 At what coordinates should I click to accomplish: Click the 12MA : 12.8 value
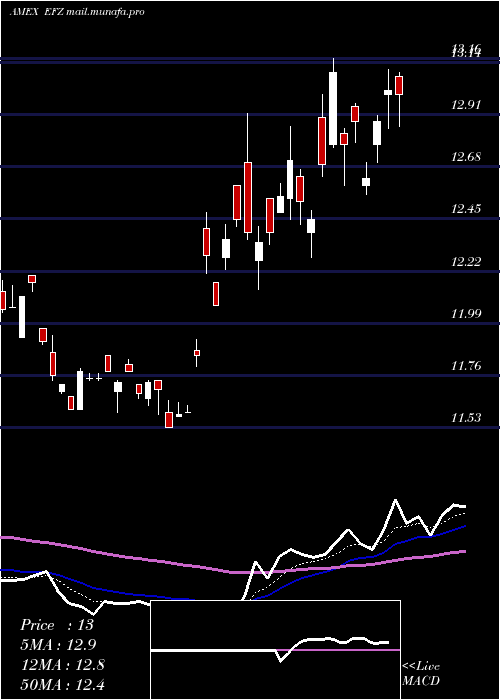click(x=63, y=665)
